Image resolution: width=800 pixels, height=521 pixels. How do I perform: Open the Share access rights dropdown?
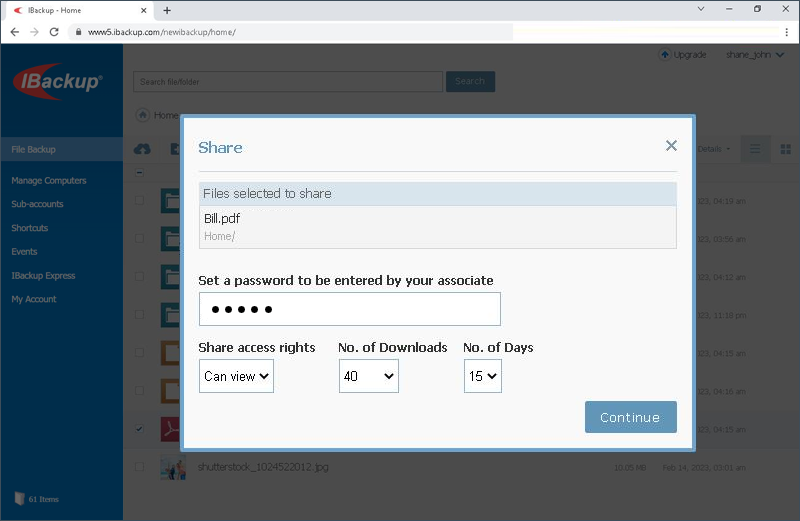click(236, 377)
